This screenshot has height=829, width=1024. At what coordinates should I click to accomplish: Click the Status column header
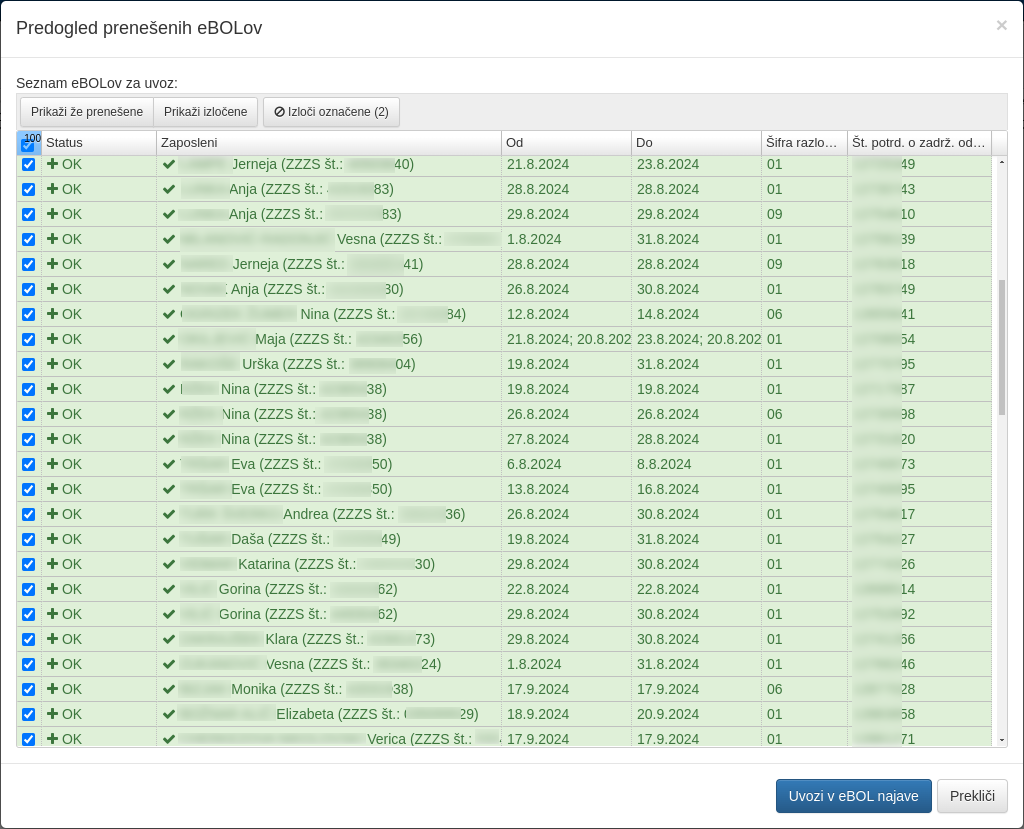pos(98,143)
